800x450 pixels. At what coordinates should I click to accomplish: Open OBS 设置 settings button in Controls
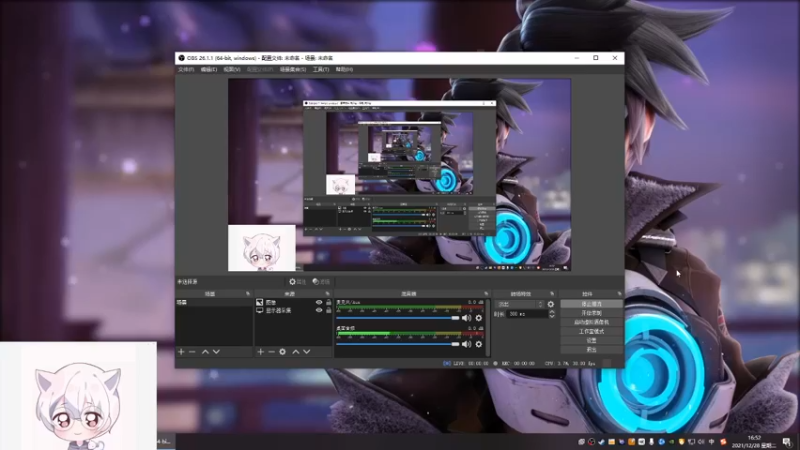click(x=591, y=341)
